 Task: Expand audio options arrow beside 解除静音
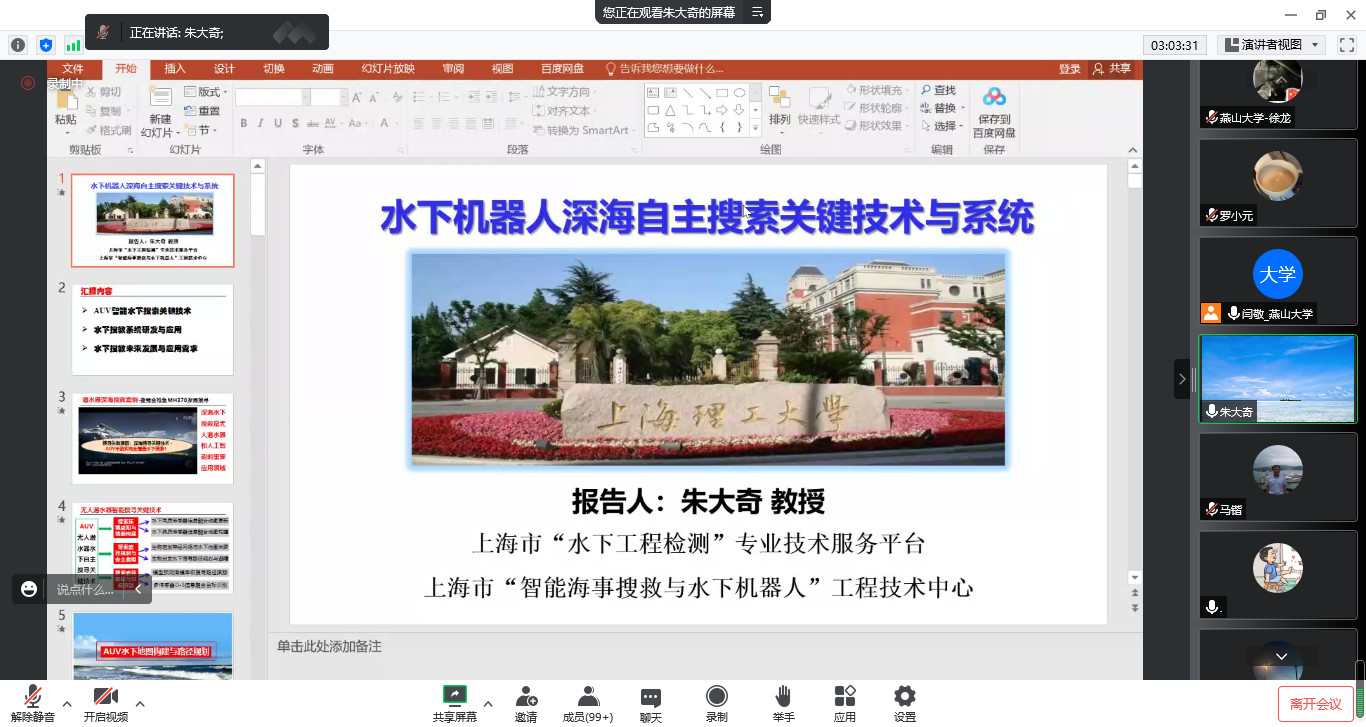coord(67,703)
